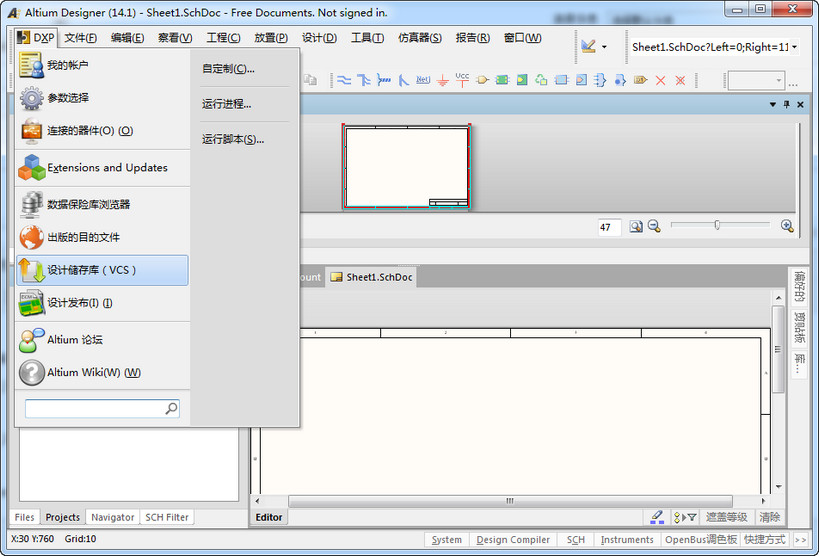Open Altium 论坛 entry

pyautogui.click(x=102, y=340)
